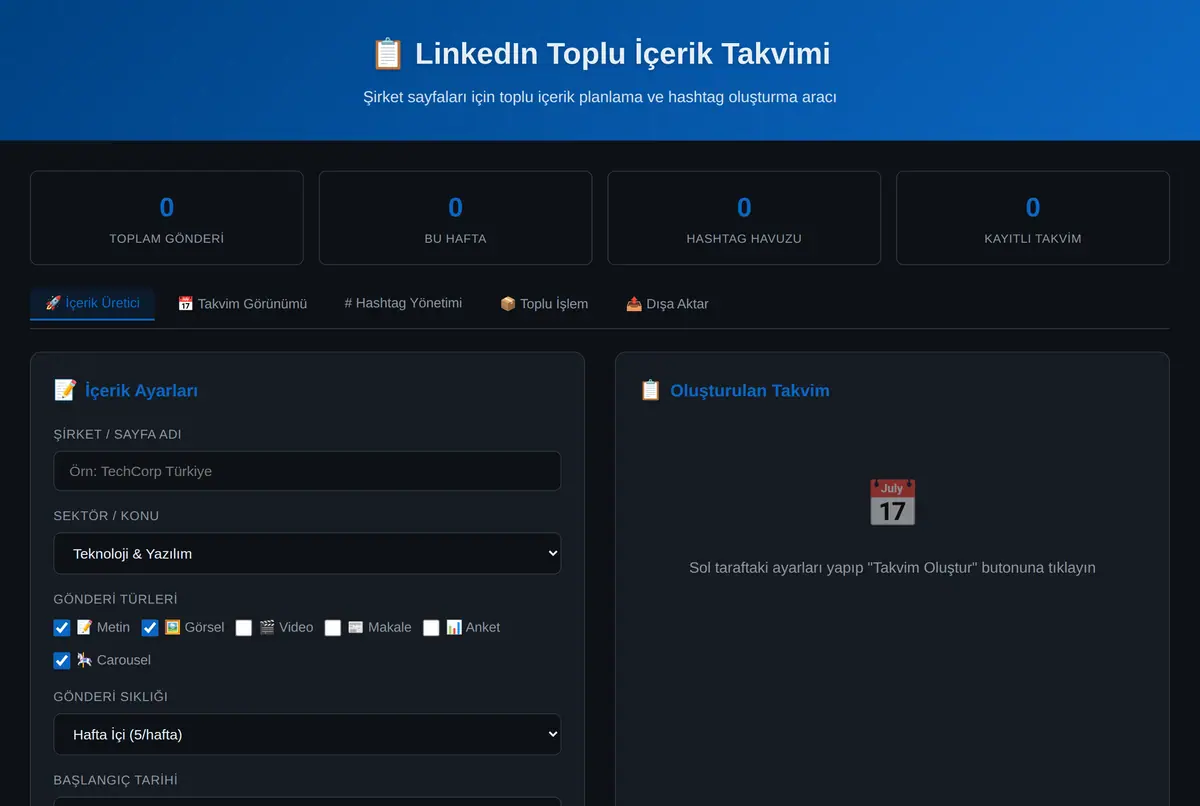
Task: Switch to Takvim Görünümü tab
Action: (x=242, y=303)
